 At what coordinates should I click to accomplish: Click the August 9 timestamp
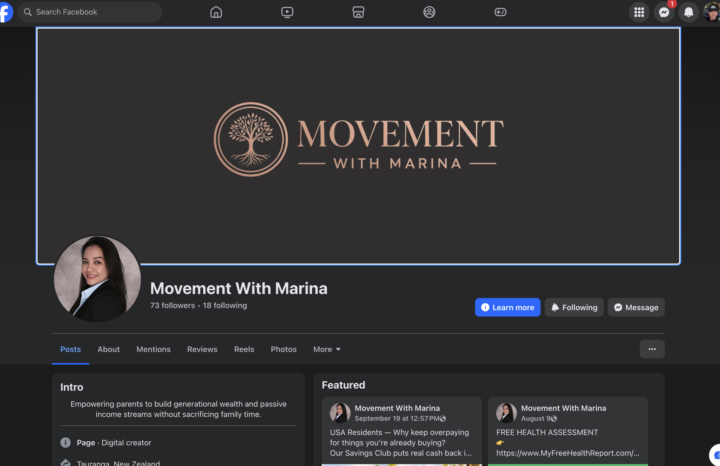(x=535, y=418)
